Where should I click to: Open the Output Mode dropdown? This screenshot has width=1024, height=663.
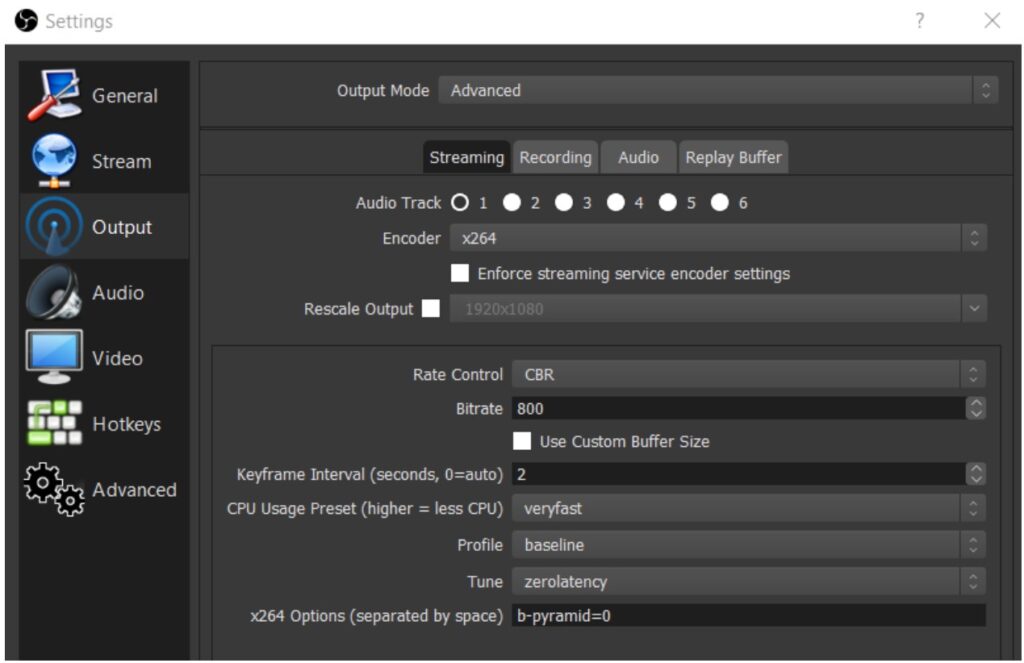tap(716, 90)
